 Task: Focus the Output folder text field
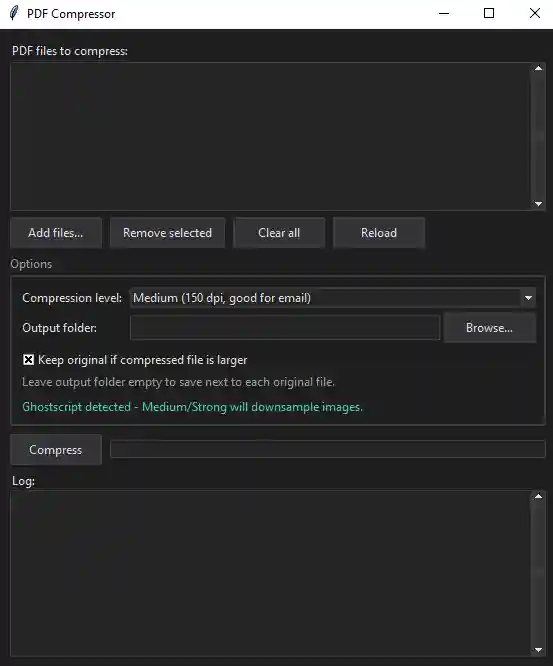pos(285,328)
